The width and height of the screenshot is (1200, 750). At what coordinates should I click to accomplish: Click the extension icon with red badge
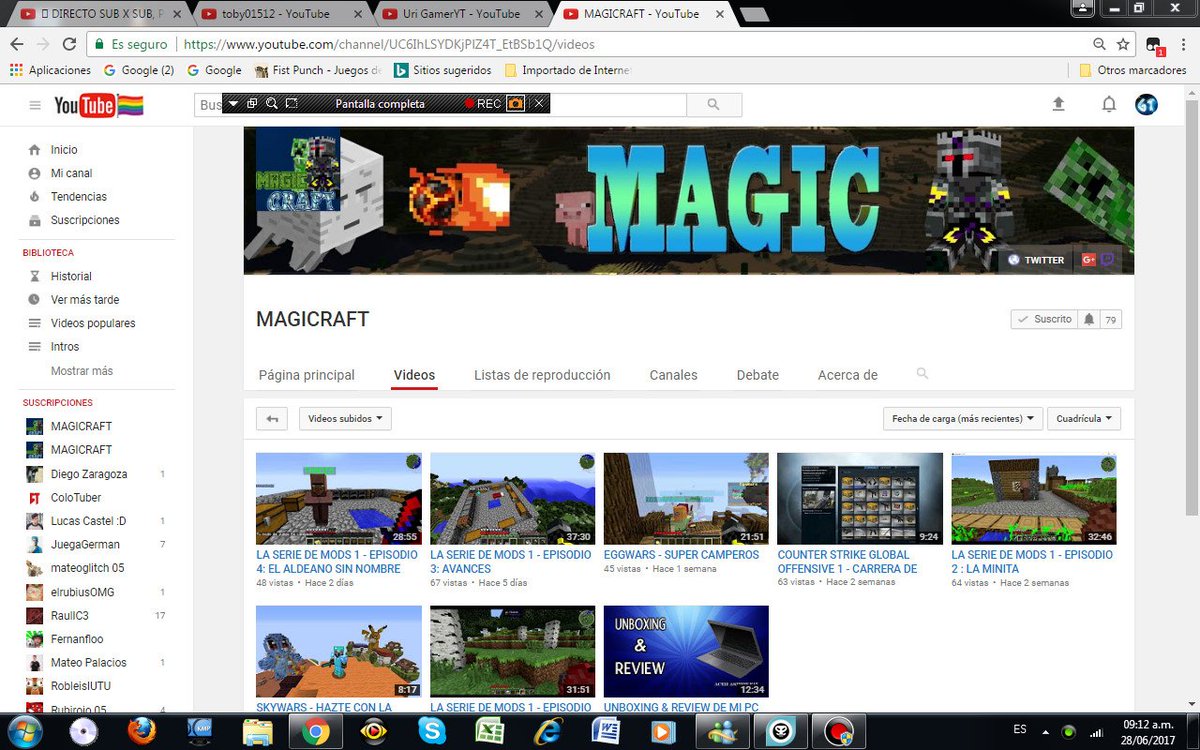click(x=1154, y=45)
